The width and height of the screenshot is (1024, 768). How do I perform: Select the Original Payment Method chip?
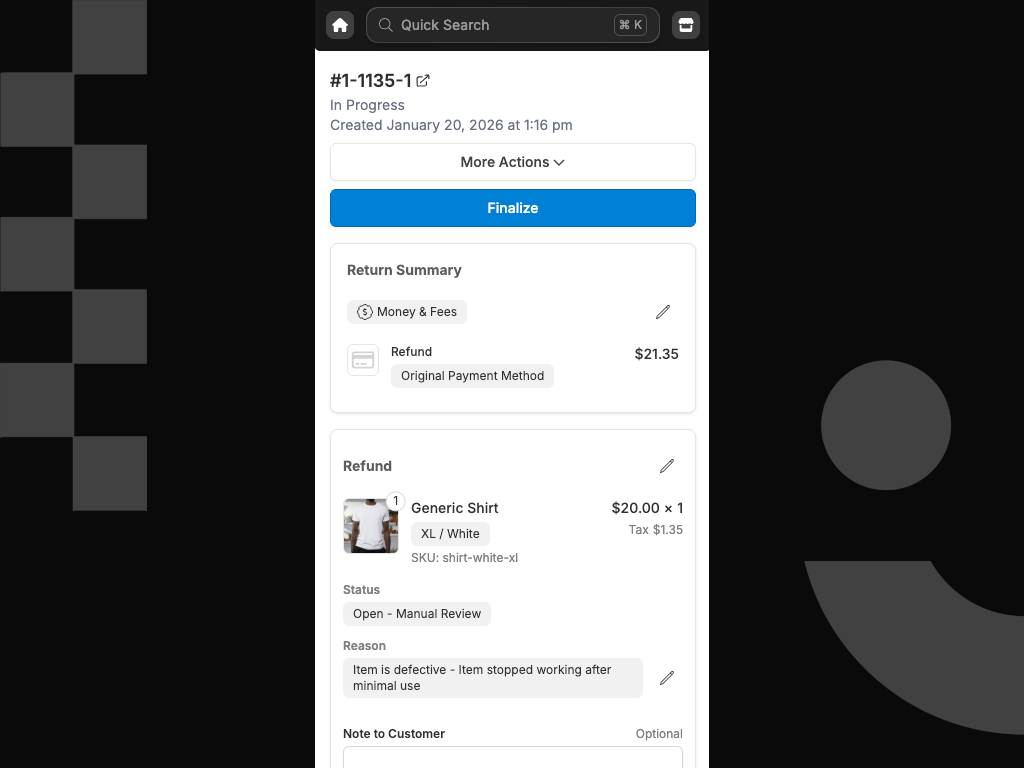point(472,376)
